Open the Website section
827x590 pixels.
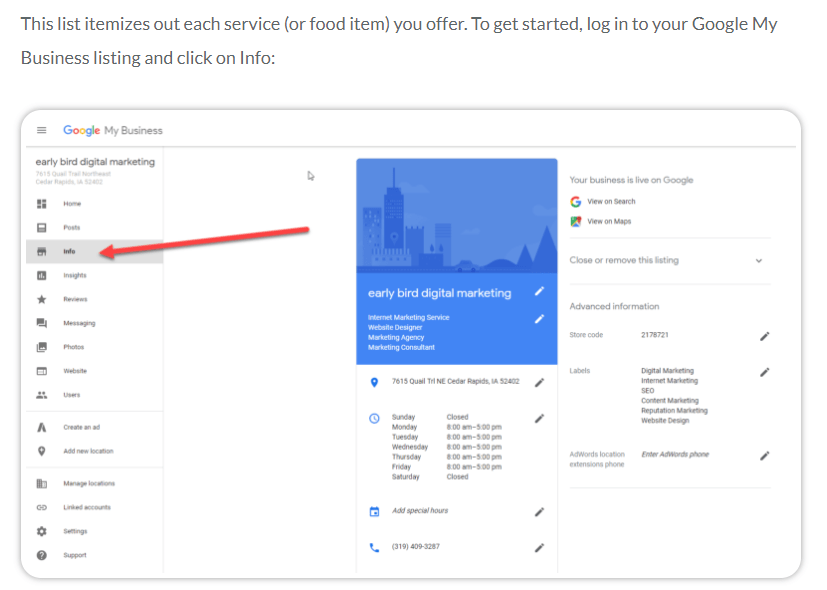41,370
